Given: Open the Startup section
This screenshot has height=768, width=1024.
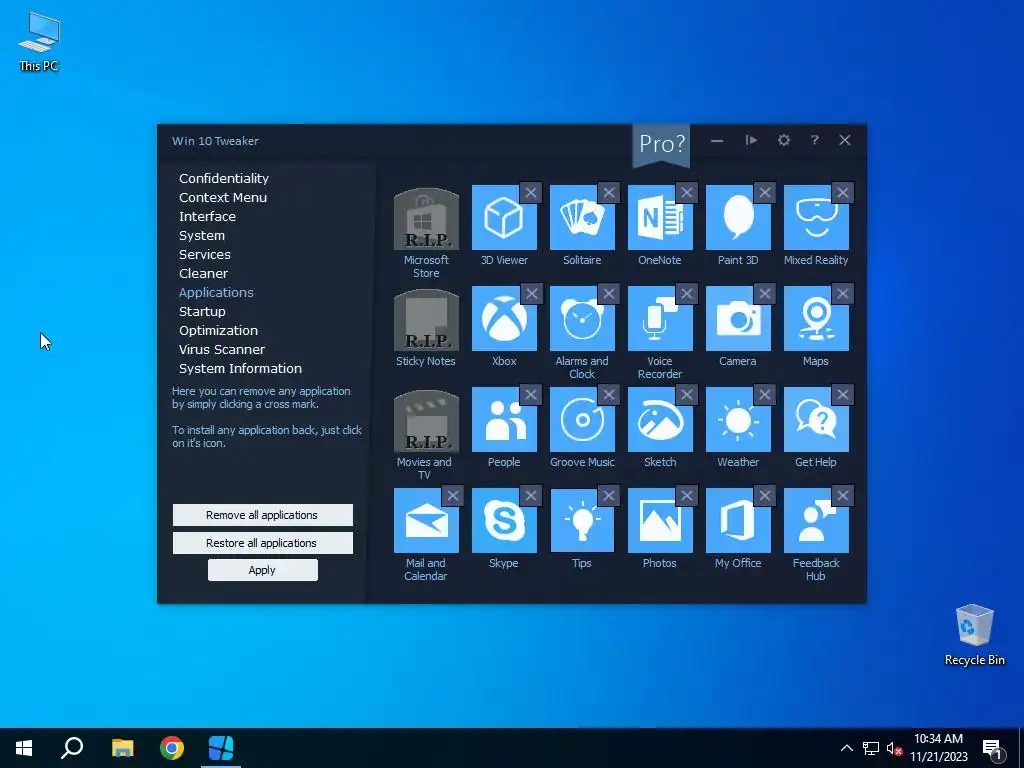Looking at the screenshot, I should [202, 311].
